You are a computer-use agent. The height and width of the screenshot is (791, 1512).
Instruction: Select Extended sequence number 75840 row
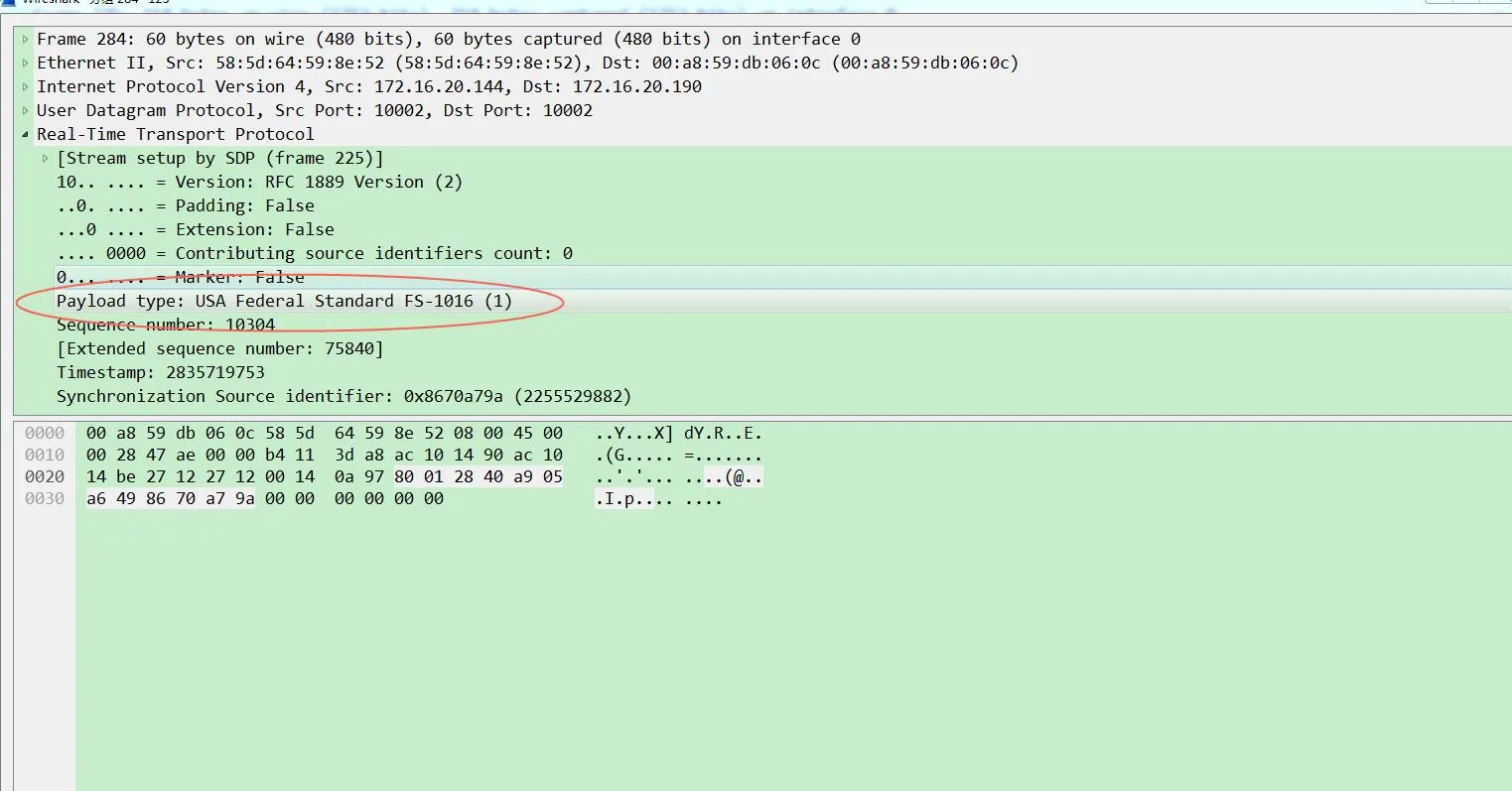point(219,348)
